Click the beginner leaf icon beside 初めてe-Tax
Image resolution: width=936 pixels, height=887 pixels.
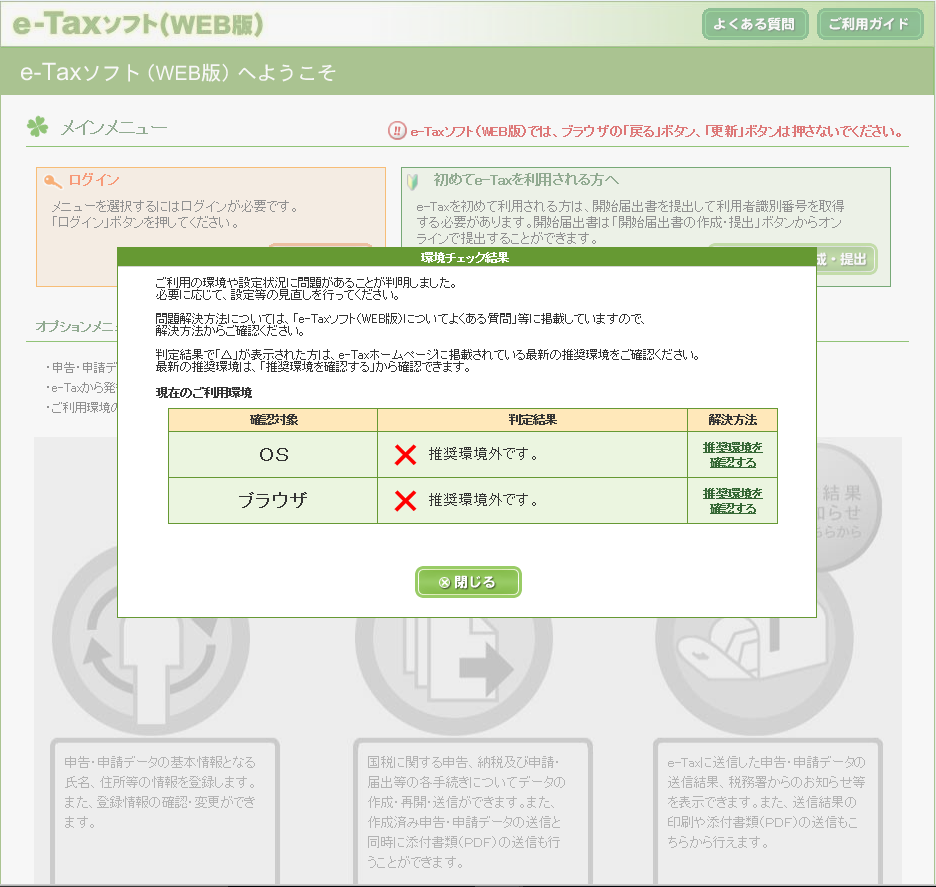point(412,181)
